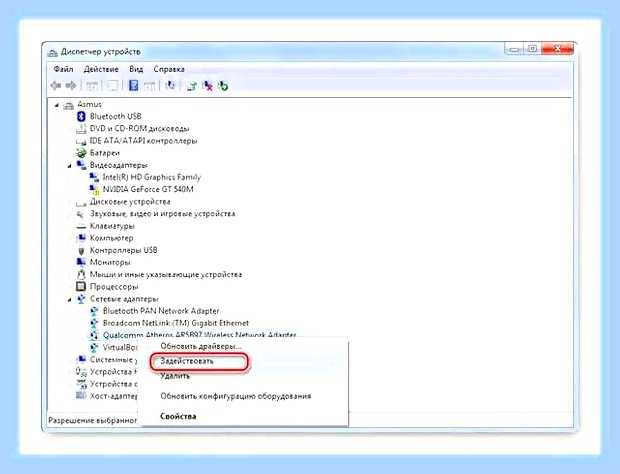Click the Broadcom NetLink Gigabit Ethernet icon
The height and width of the screenshot is (474, 620).
coord(94,323)
